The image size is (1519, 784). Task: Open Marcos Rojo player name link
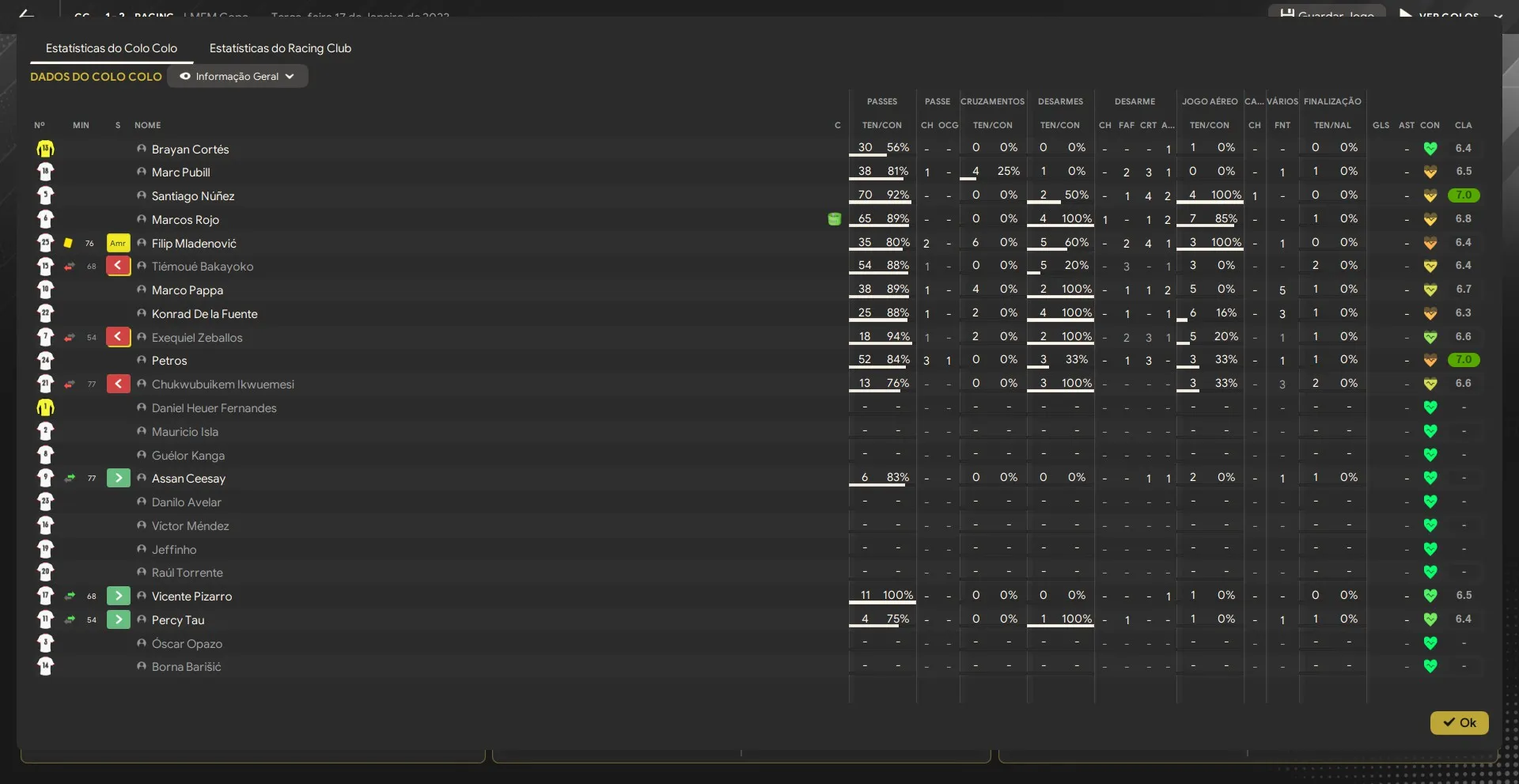[x=185, y=220]
